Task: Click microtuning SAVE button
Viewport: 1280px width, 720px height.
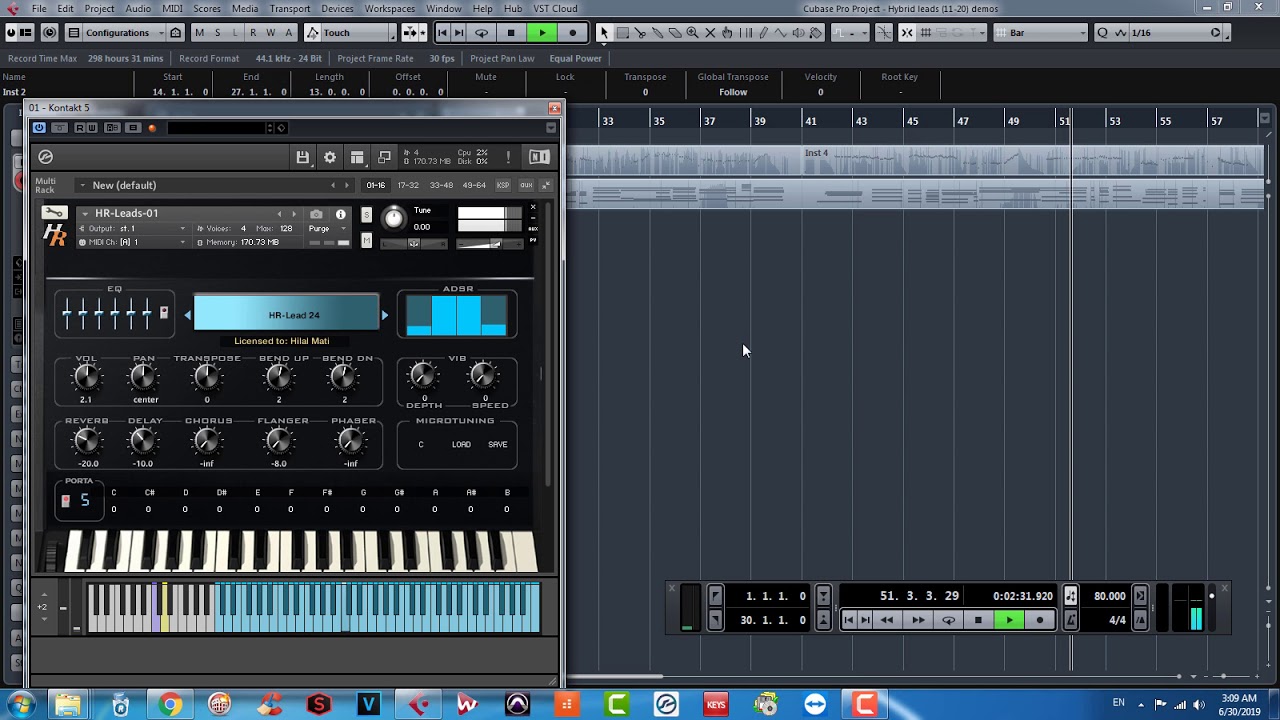Action: click(x=498, y=445)
